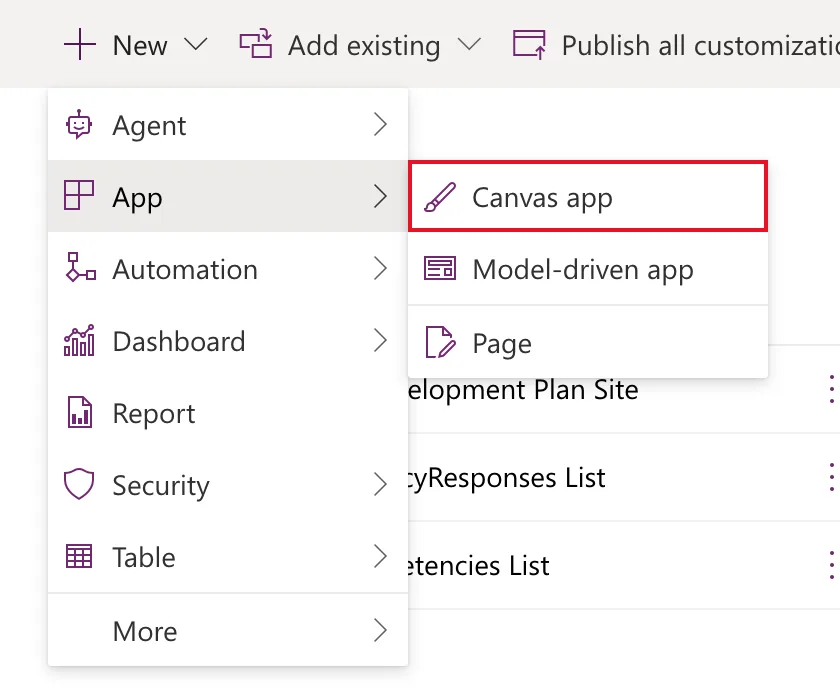Expand the Add existing dropdown chevron
The image size is (840, 688).
[469, 44]
